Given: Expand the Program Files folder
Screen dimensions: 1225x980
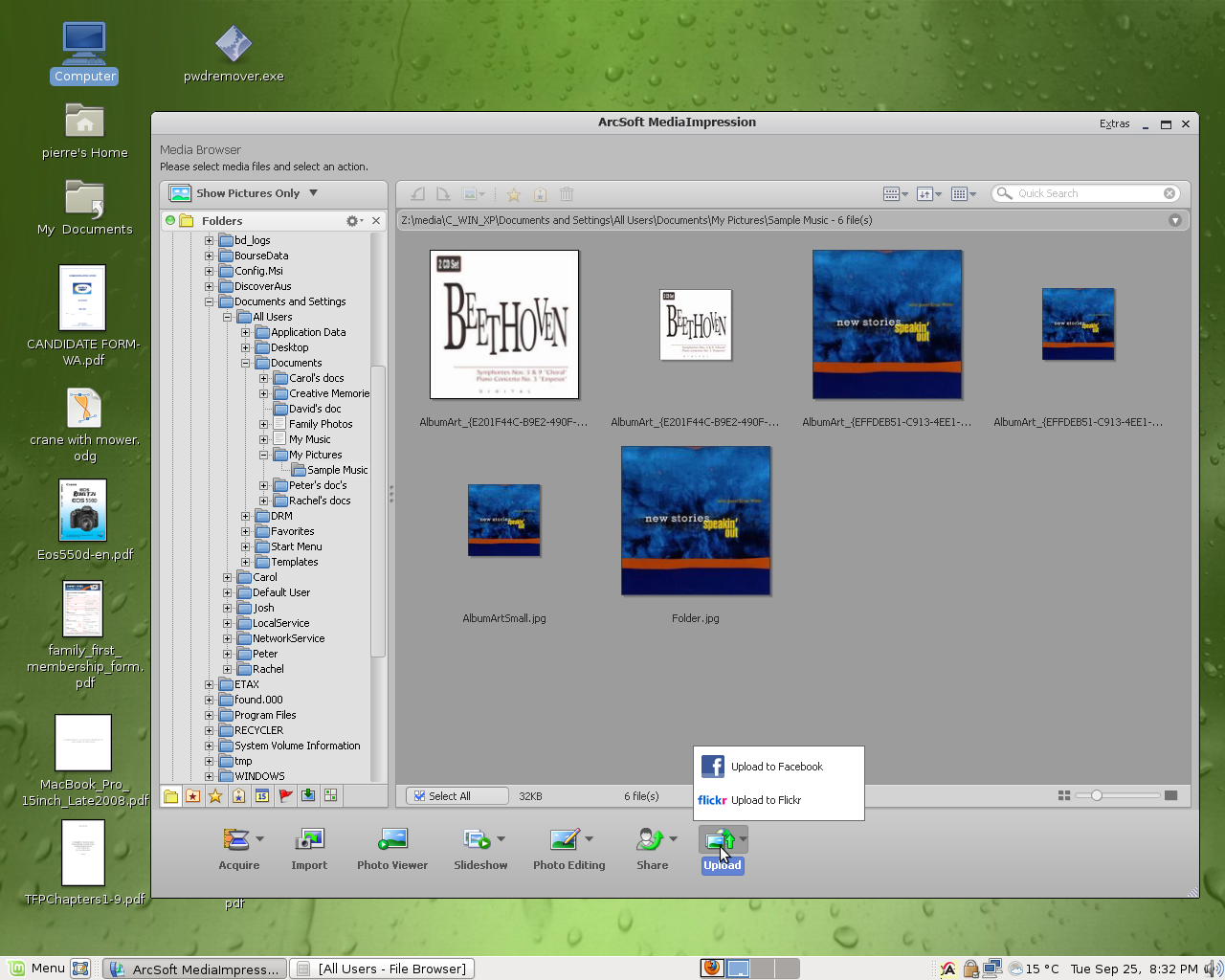Looking at the screenshot, I should coord(210,715).
